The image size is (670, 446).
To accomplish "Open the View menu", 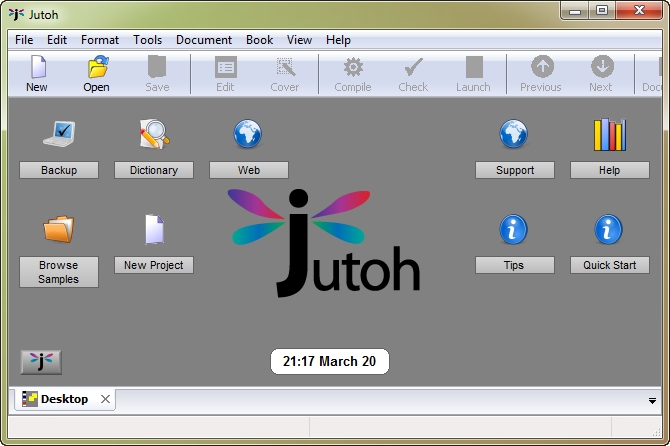I will point(299,40).
